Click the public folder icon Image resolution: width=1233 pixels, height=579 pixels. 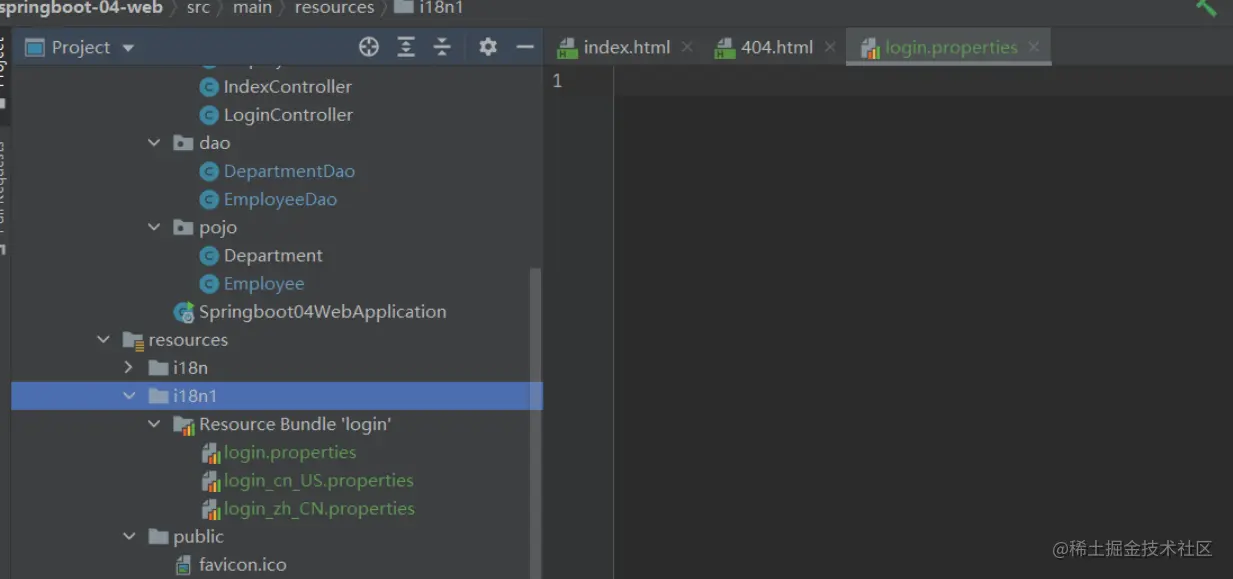pos(158,537)
